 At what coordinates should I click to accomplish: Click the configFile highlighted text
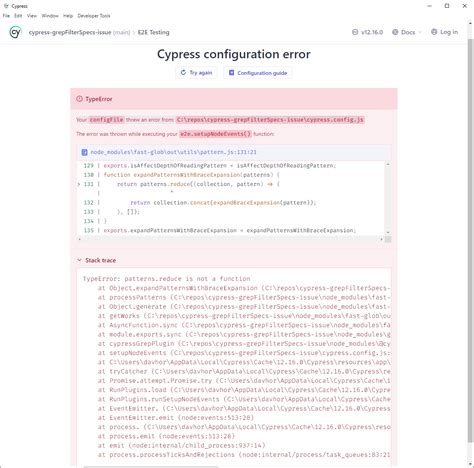(106, 120)
